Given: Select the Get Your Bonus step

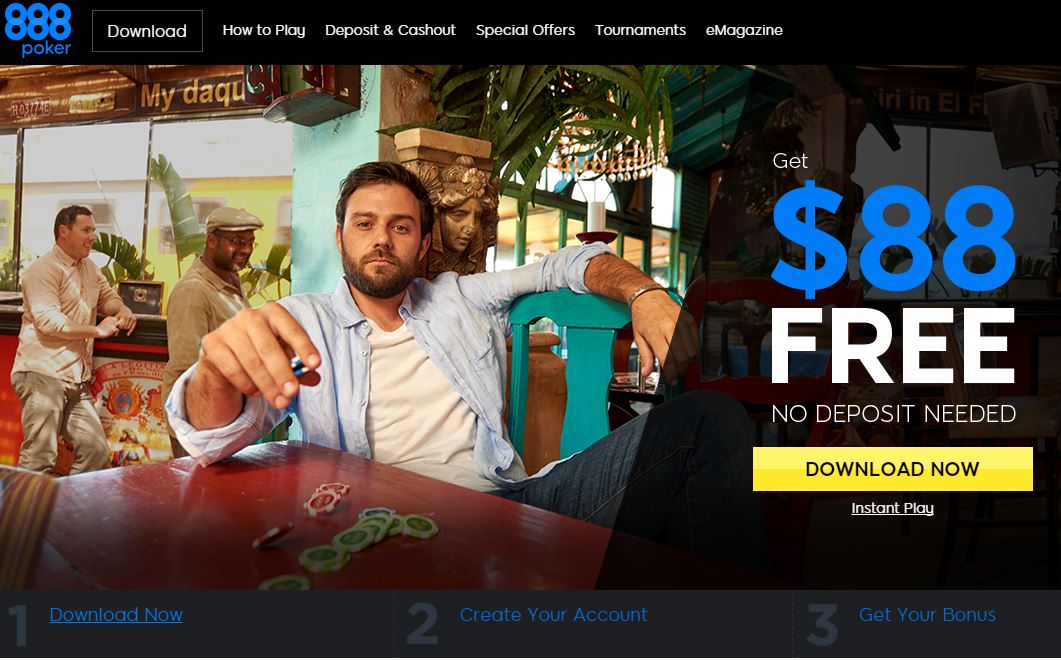Looking at the screenshot, I should (x=927, y=615).
